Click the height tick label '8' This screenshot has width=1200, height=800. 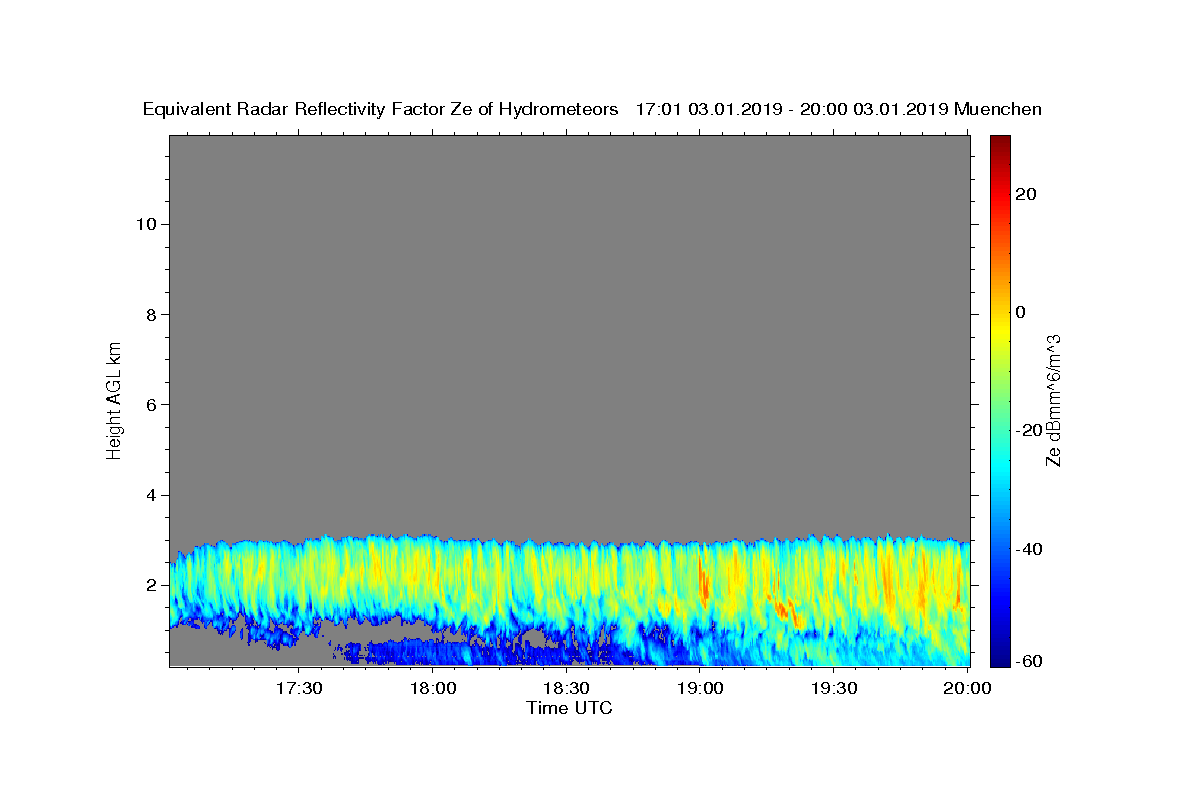coord(151,314)
